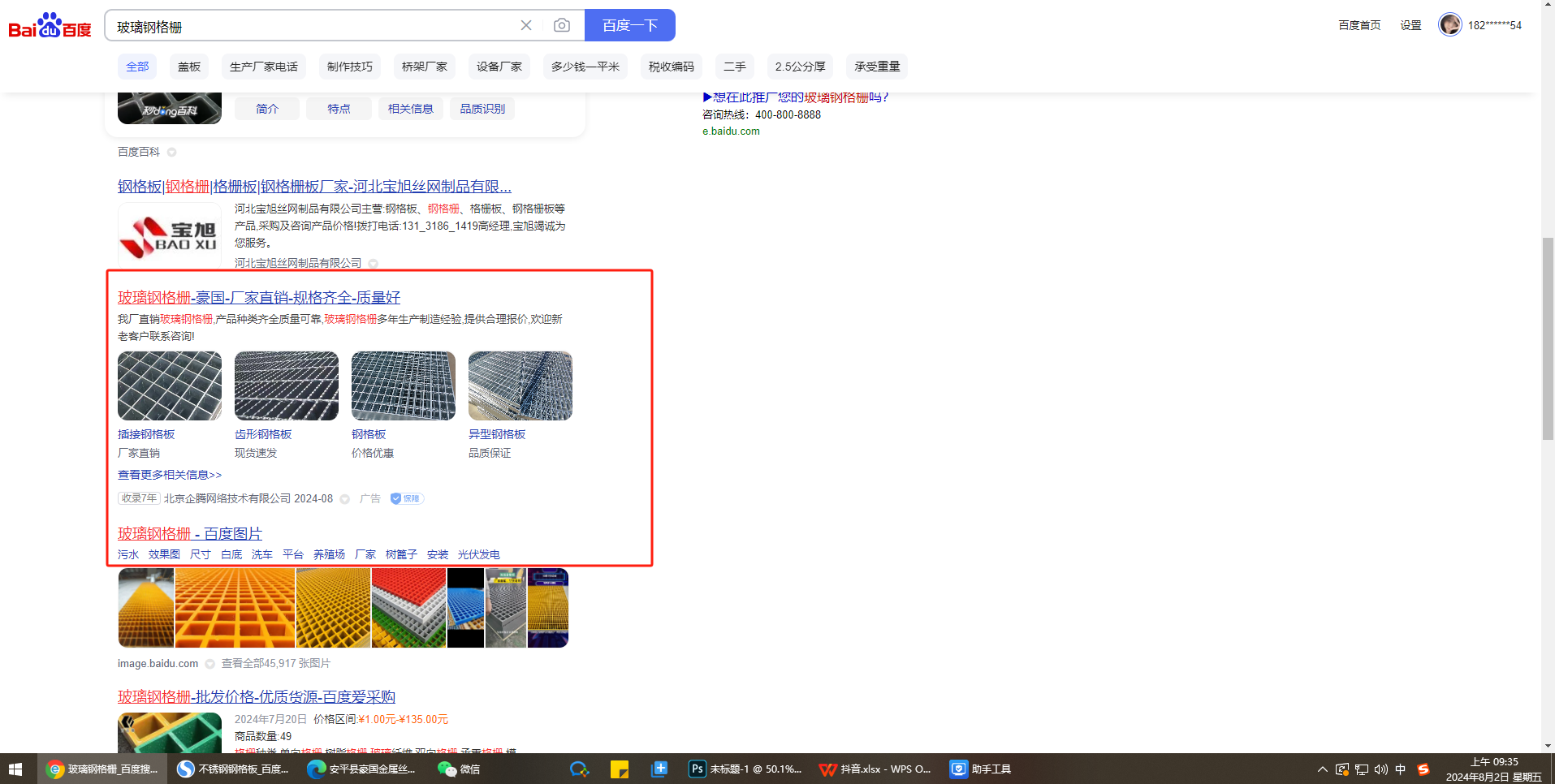Select the 二手 filter tab
Viewport: 1555px width, 784px height.
pos(735,67)
